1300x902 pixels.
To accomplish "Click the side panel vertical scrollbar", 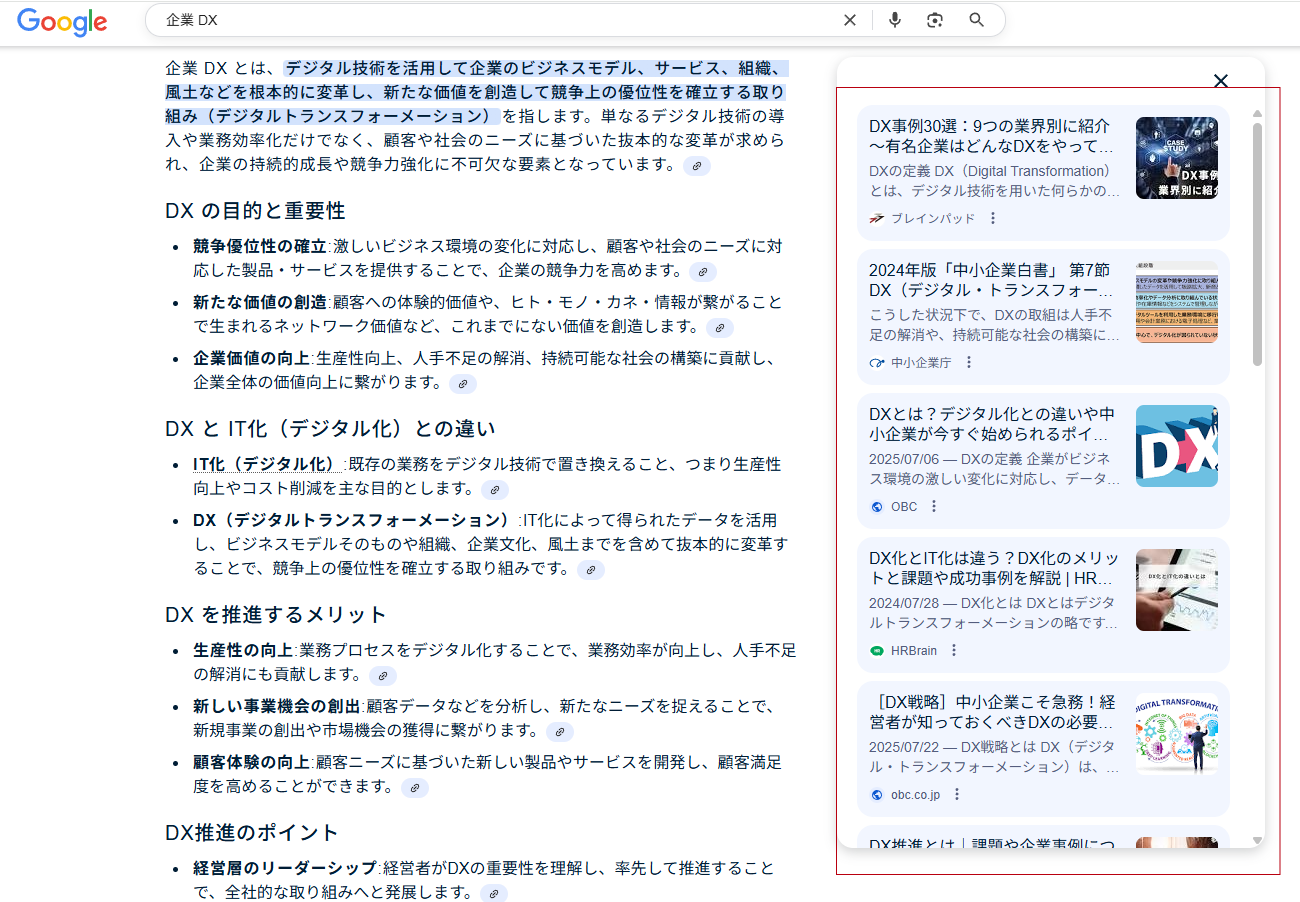I will (1257, 245).
